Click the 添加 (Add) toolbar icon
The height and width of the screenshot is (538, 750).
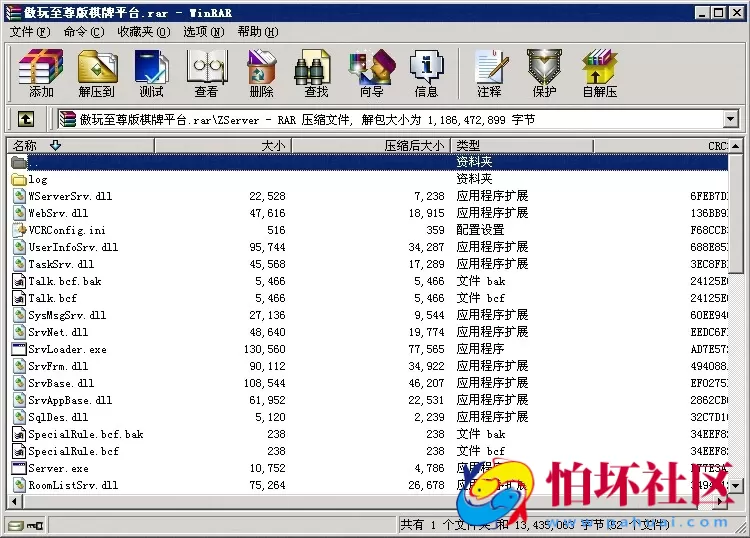[41, 73]
